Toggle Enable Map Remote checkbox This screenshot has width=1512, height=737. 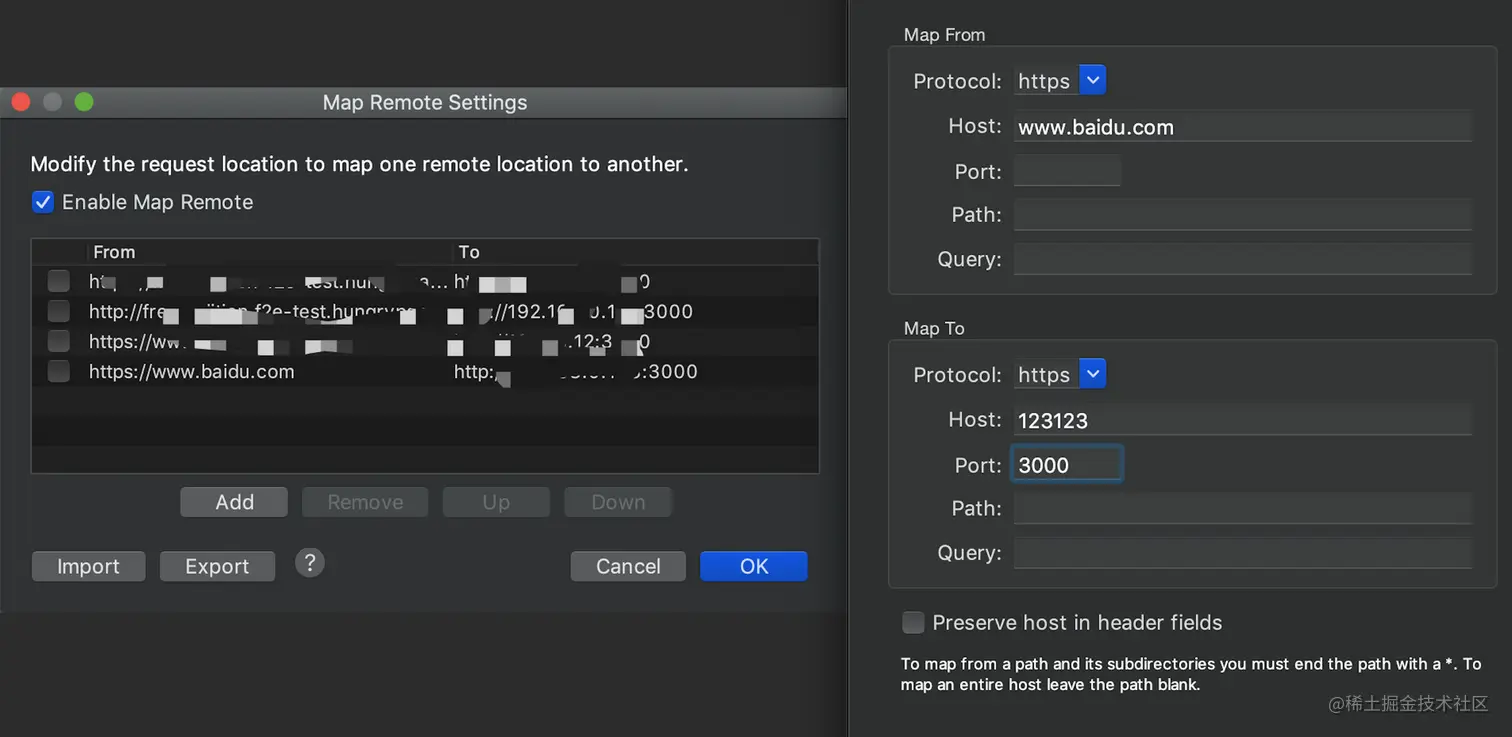pos(43,202)
